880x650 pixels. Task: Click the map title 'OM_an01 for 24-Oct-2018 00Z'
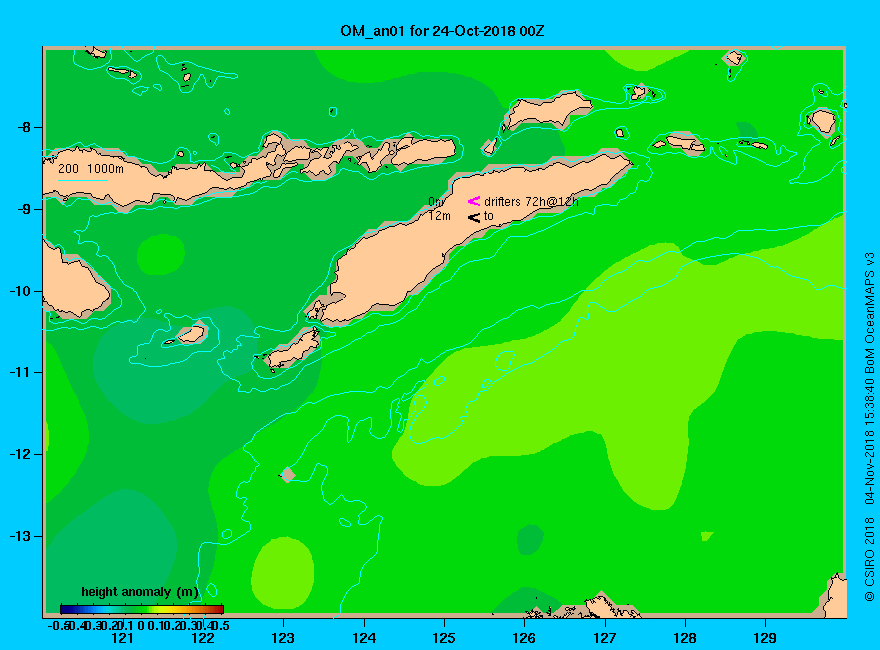(442, 31)
